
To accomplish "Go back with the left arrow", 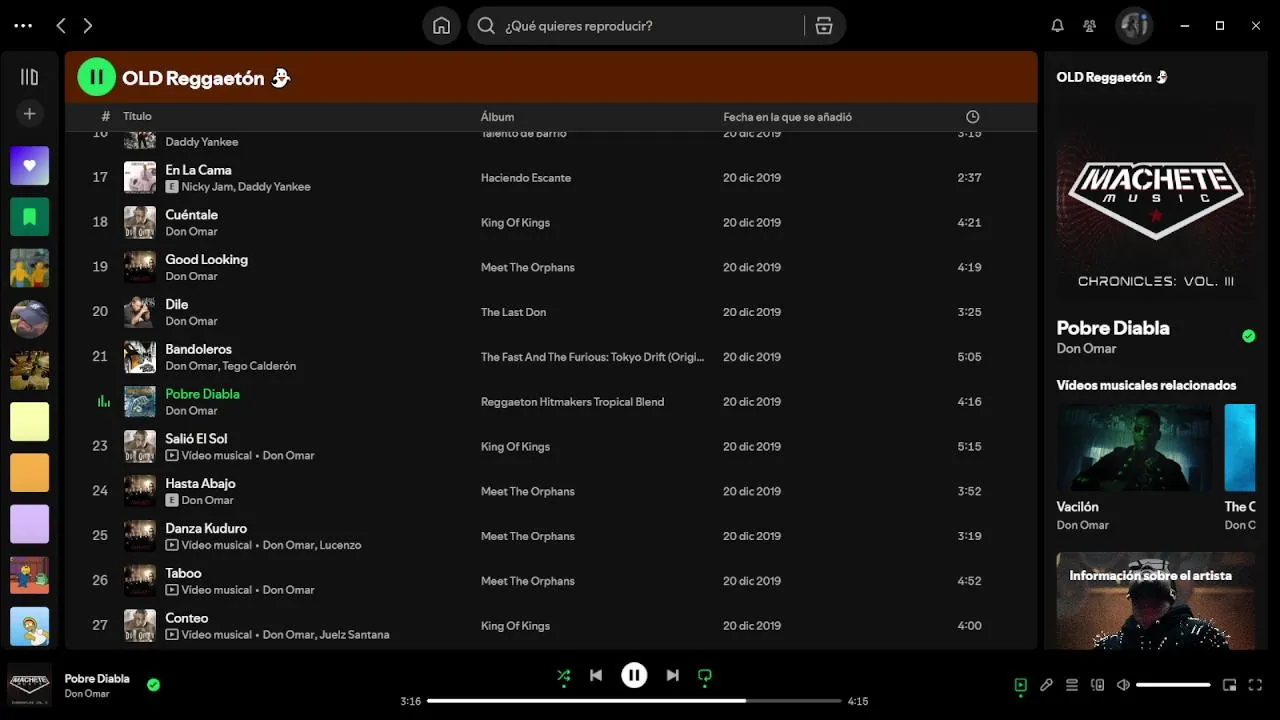I will click(61, 26).
